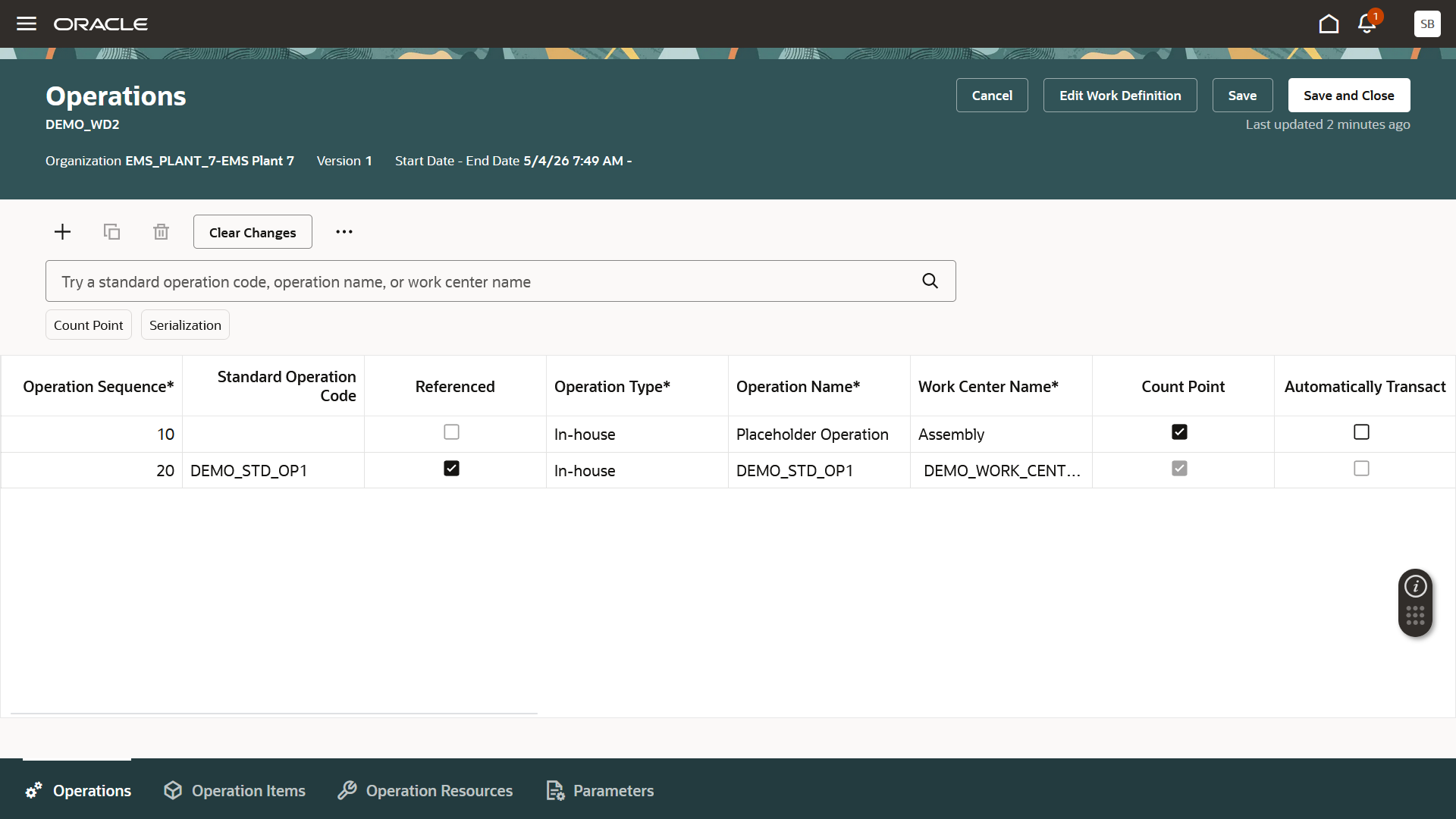Select the Serialization filter chip
The image size is (1456, 819).
pyautogui.click(x=185, y=325)
